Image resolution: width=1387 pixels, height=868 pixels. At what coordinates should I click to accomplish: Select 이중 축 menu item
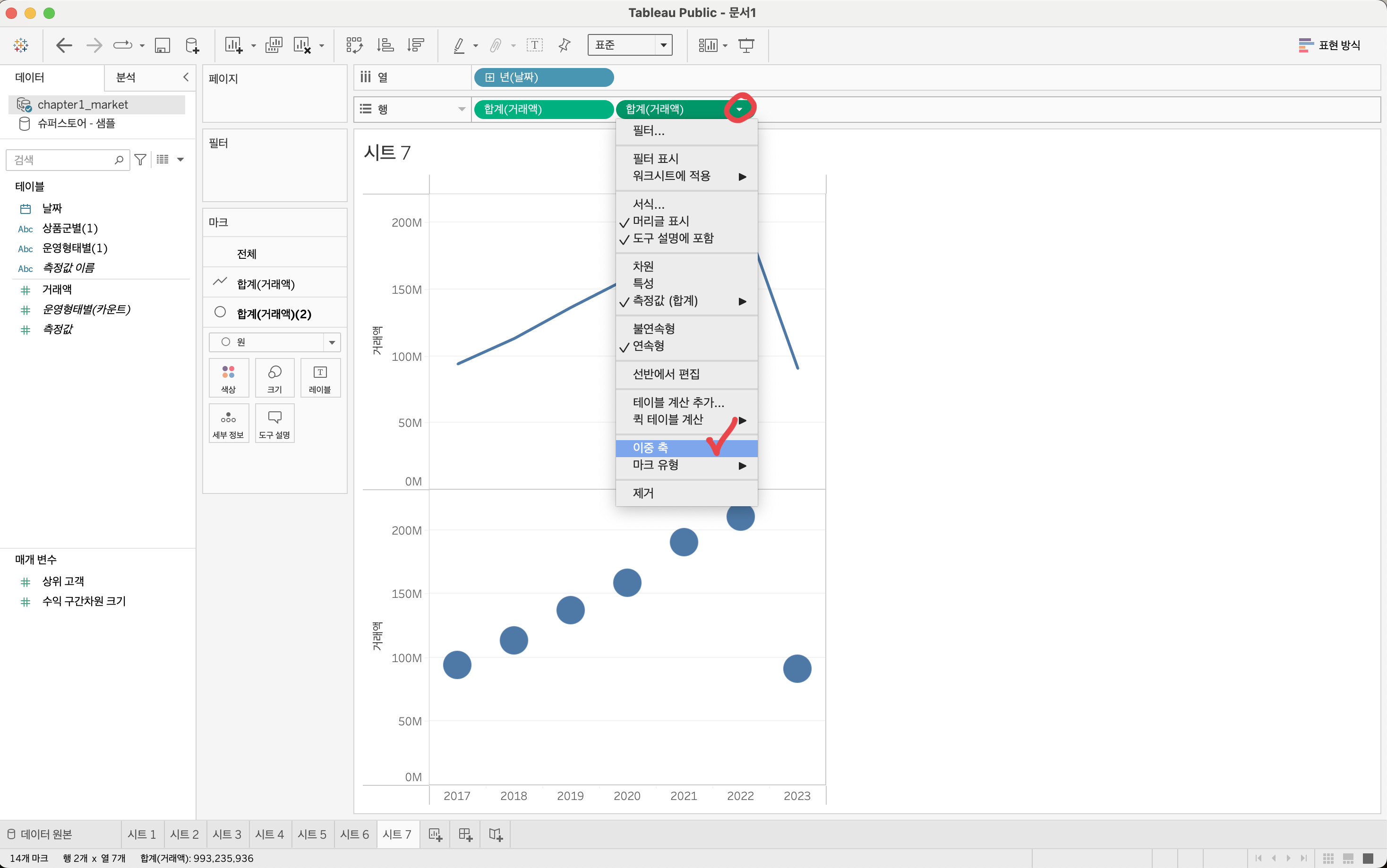click(651, 448)
